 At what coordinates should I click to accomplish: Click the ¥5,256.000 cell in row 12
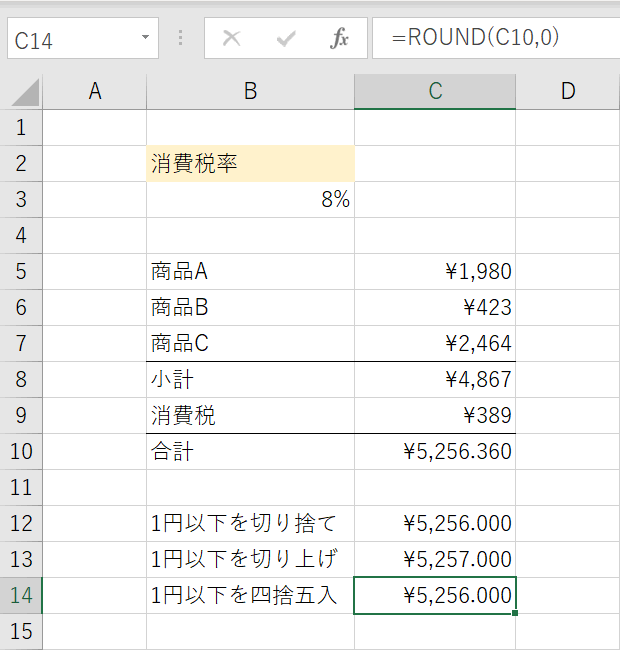(x=435, y=524)
